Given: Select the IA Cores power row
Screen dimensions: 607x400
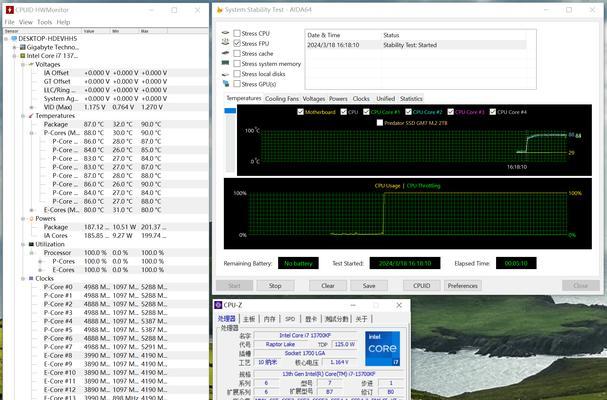Looking at the screenshot, I should [105, 235].
